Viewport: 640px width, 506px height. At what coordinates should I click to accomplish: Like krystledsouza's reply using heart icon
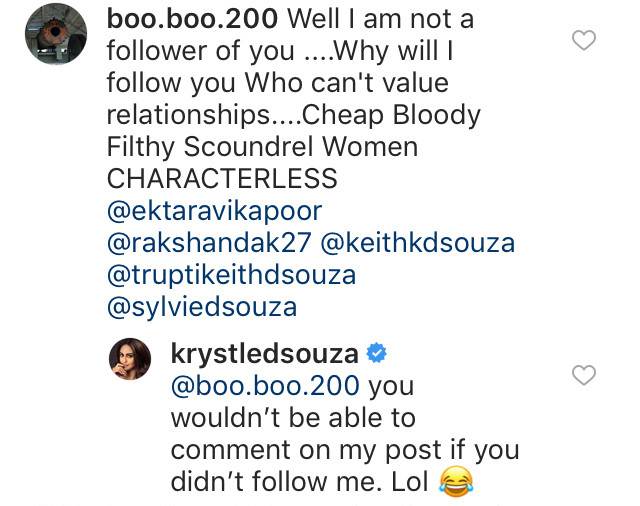(x=582, y=375)
